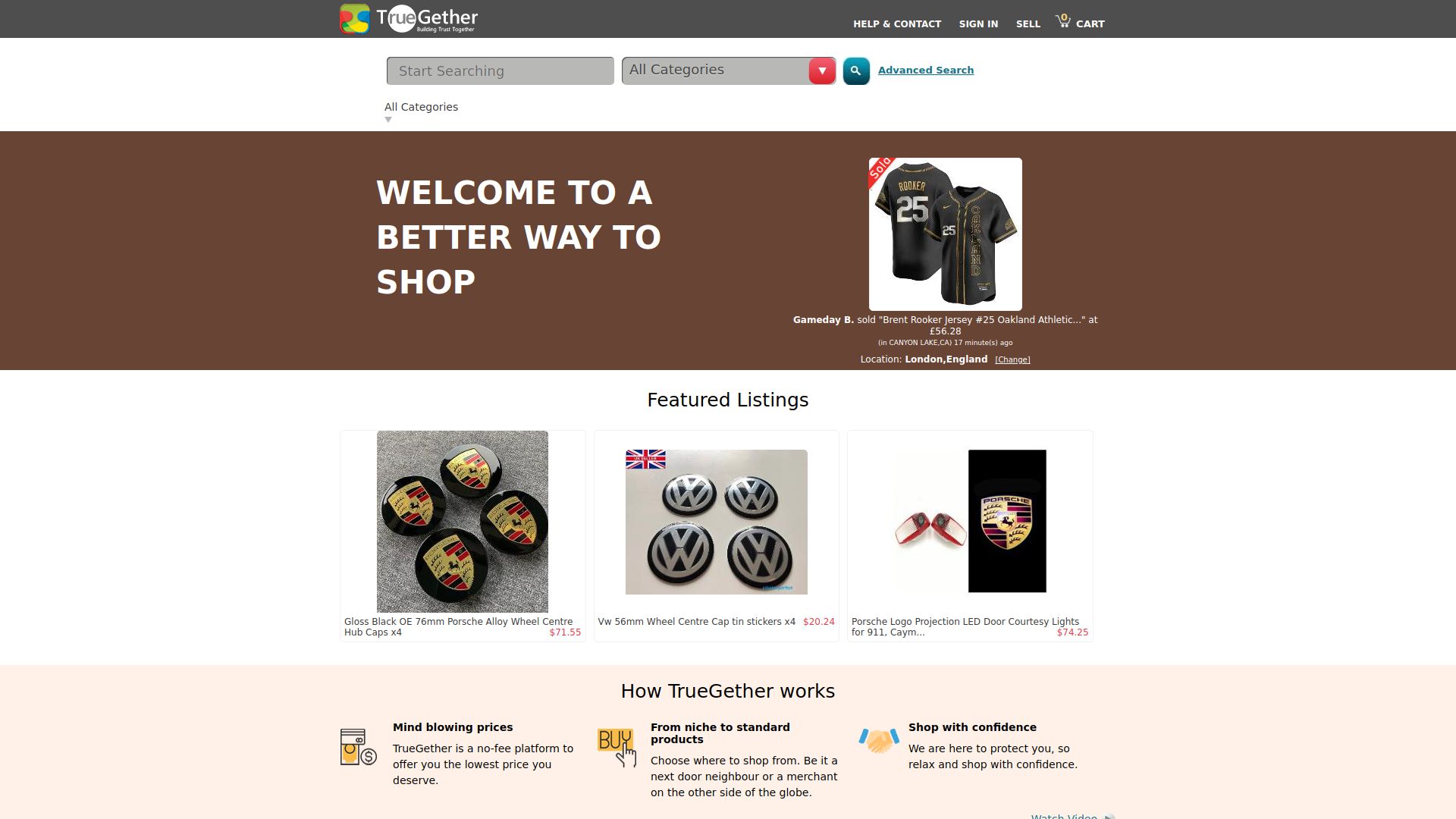Open Help & Contact menu item
The height and width of the screenshot is (819, 1456).
click(897, 24)
